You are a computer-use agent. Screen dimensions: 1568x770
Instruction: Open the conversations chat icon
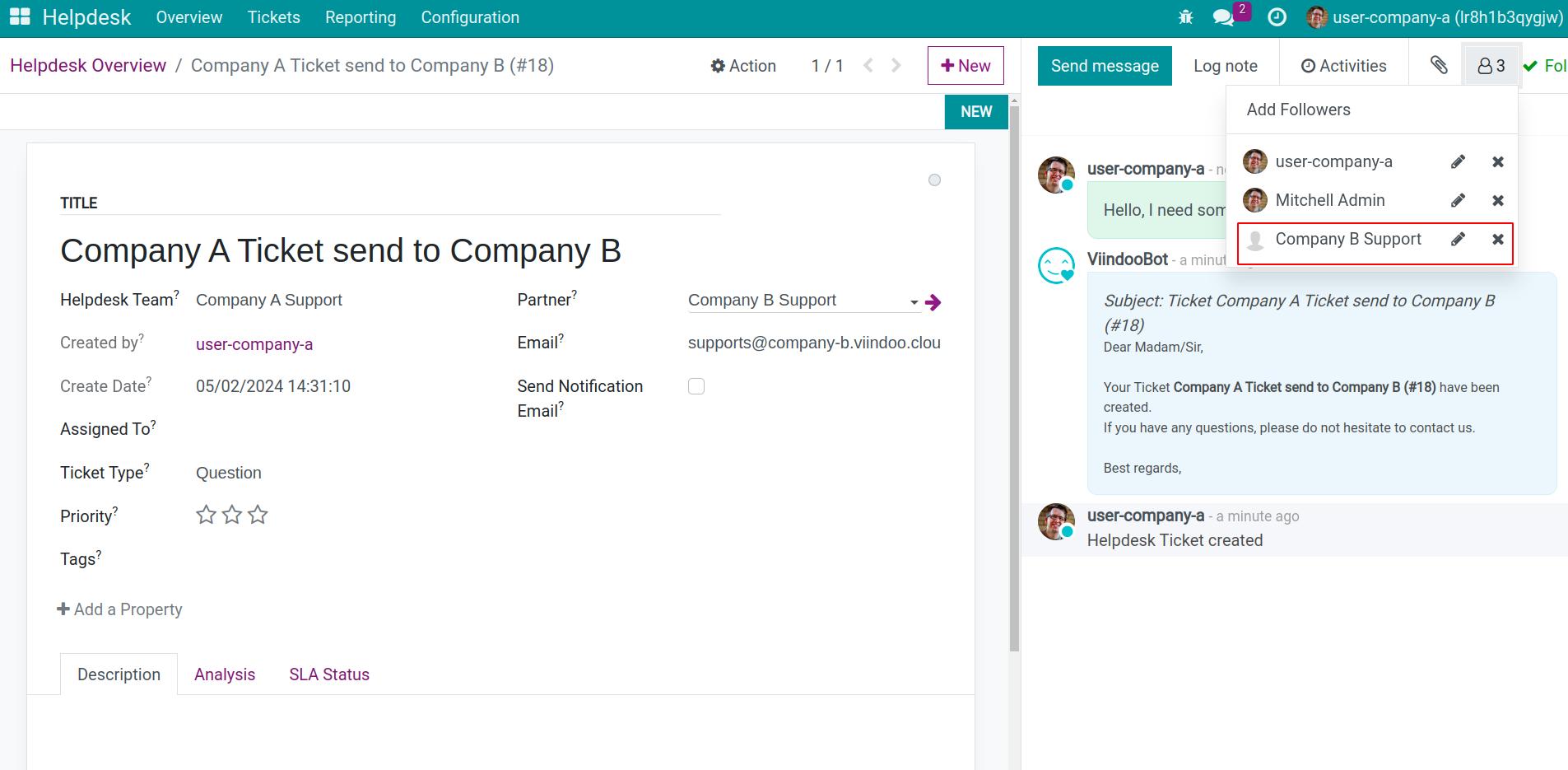tap(1224, 17)
